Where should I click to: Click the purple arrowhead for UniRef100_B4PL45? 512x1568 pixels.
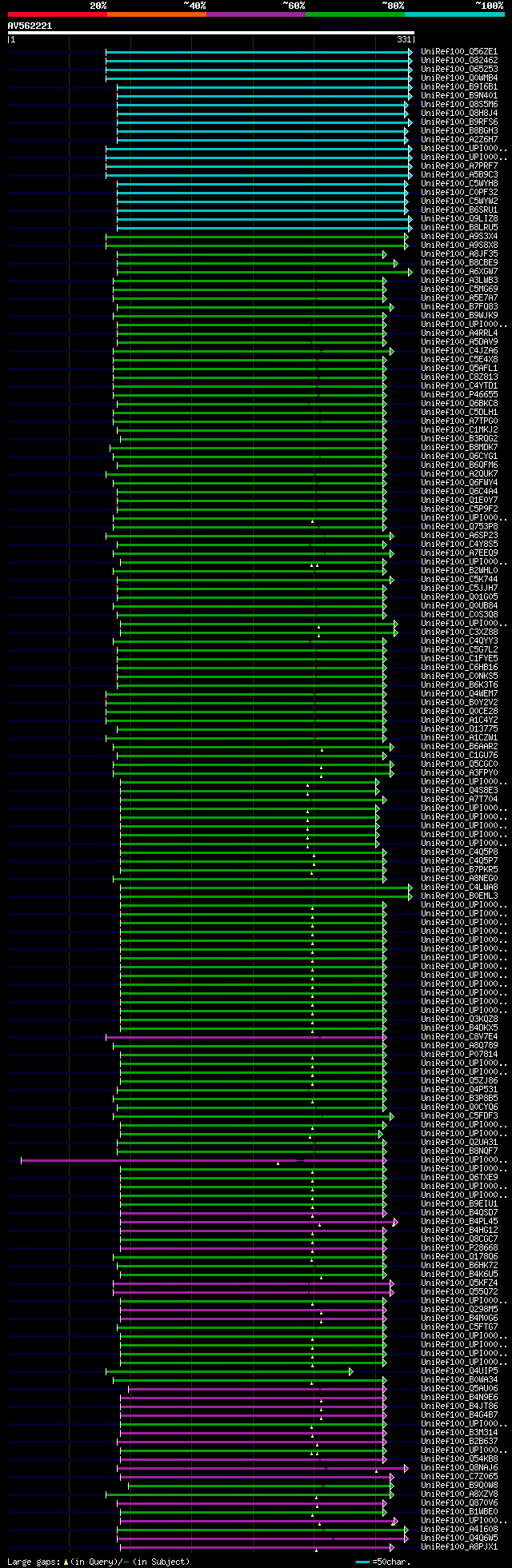point(395,1221)
